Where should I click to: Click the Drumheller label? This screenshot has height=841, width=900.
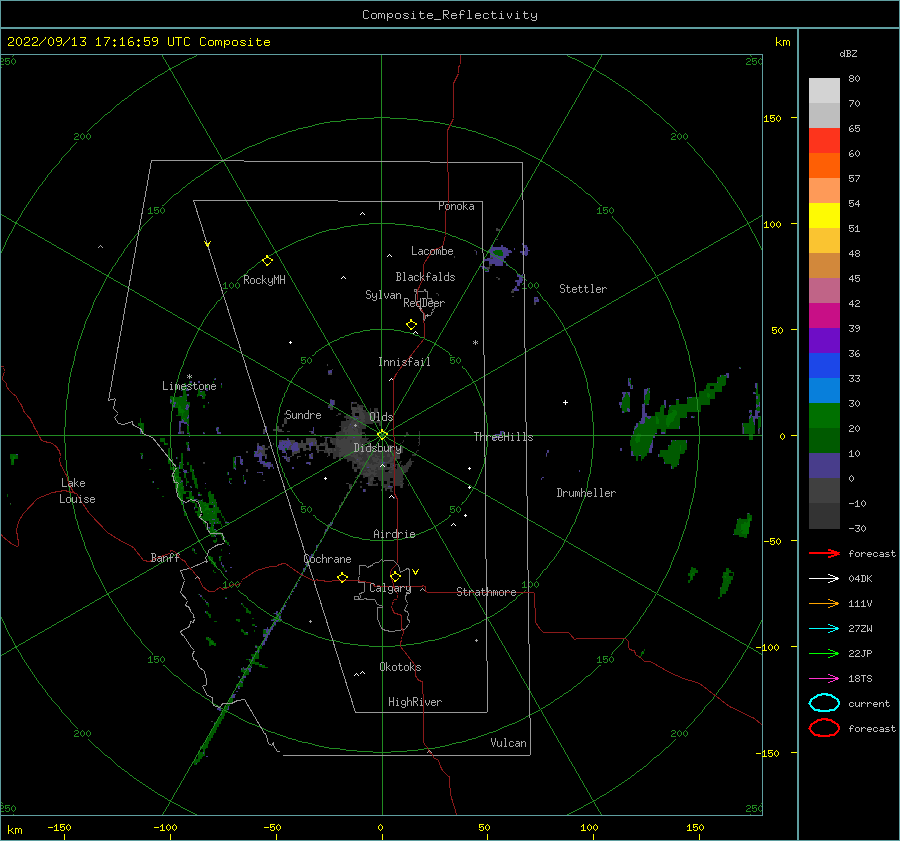586,493
